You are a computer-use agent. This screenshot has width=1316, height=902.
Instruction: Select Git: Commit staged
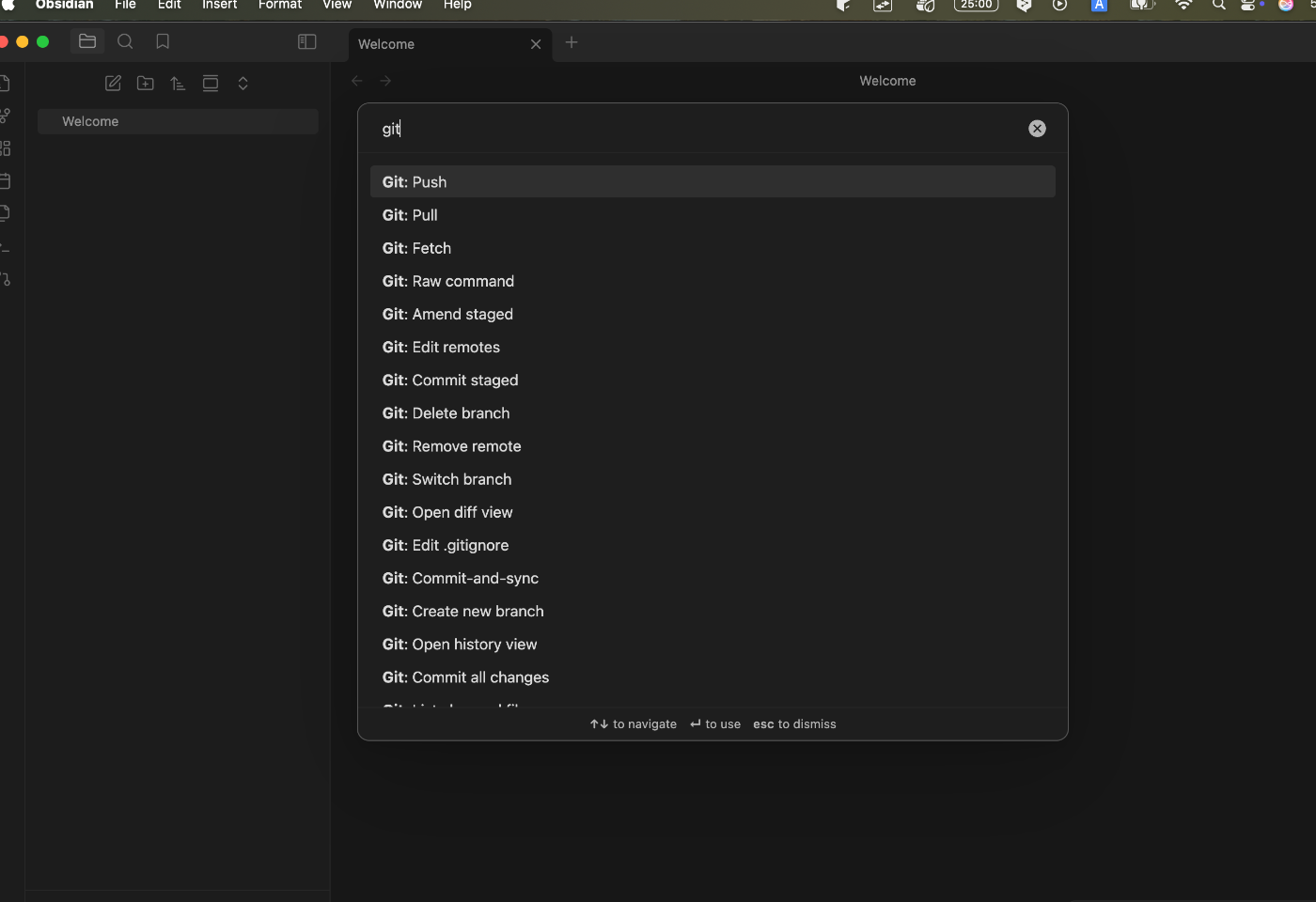click(x=713, y=380)
